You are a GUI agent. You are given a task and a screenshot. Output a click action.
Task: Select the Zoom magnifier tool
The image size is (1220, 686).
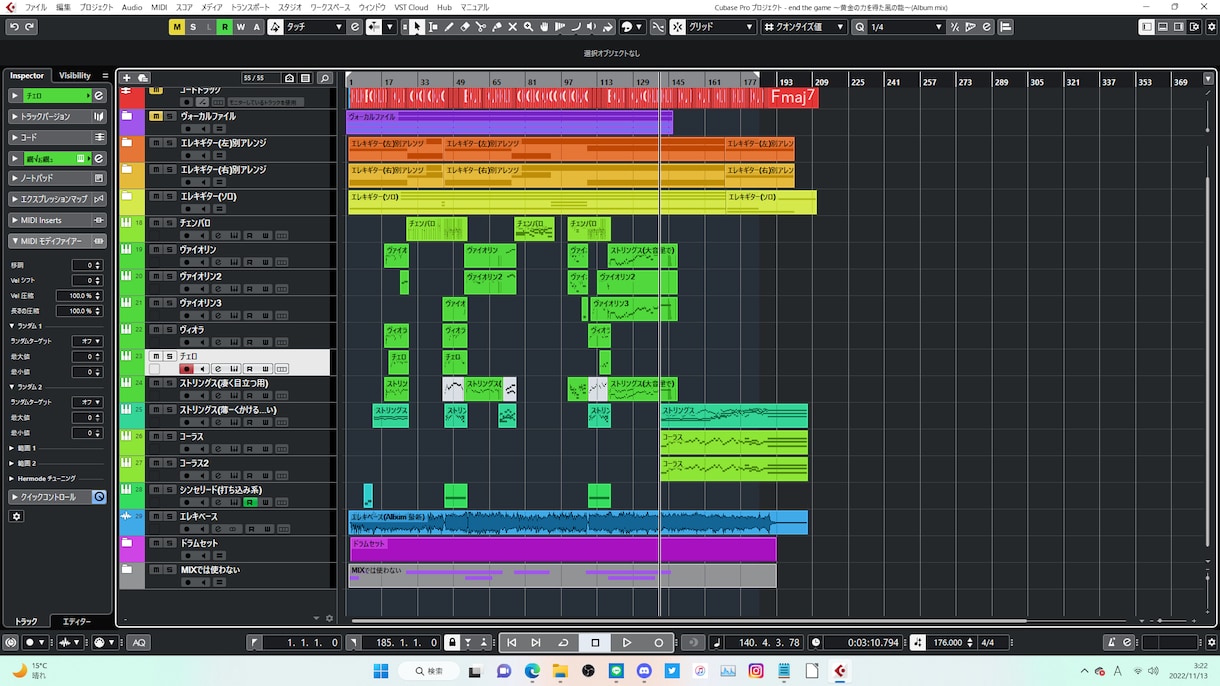(529, 27)
